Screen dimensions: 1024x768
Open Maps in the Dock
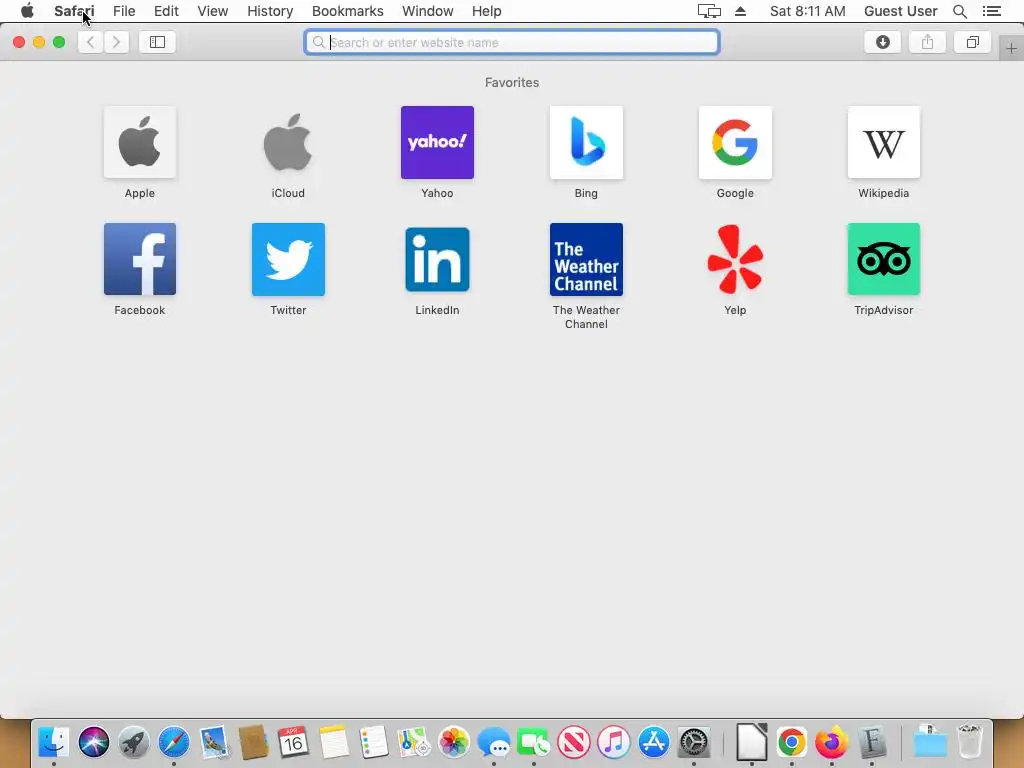point(413,742)
